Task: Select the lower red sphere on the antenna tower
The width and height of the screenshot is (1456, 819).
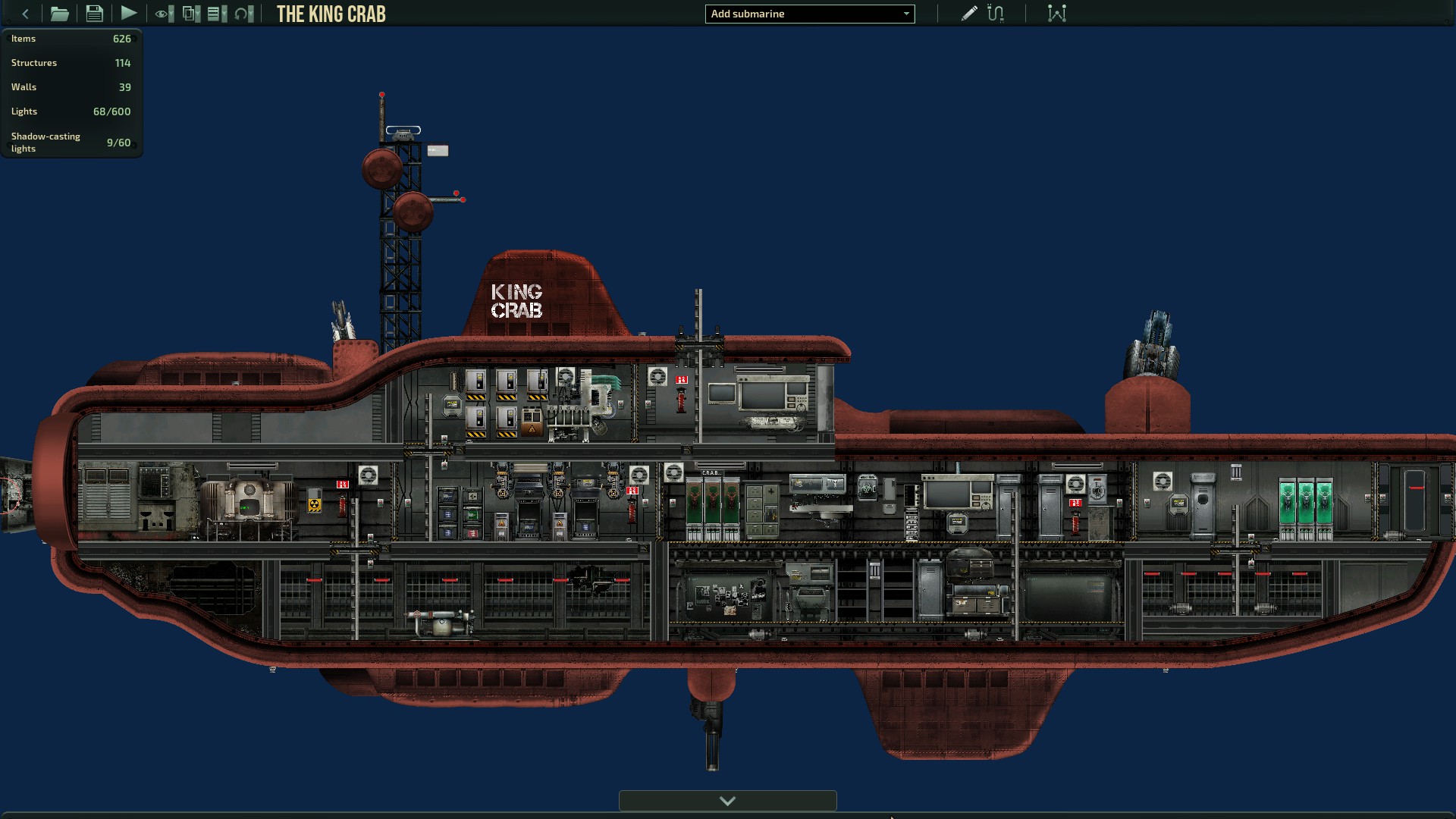Action: tap(413, 212)
